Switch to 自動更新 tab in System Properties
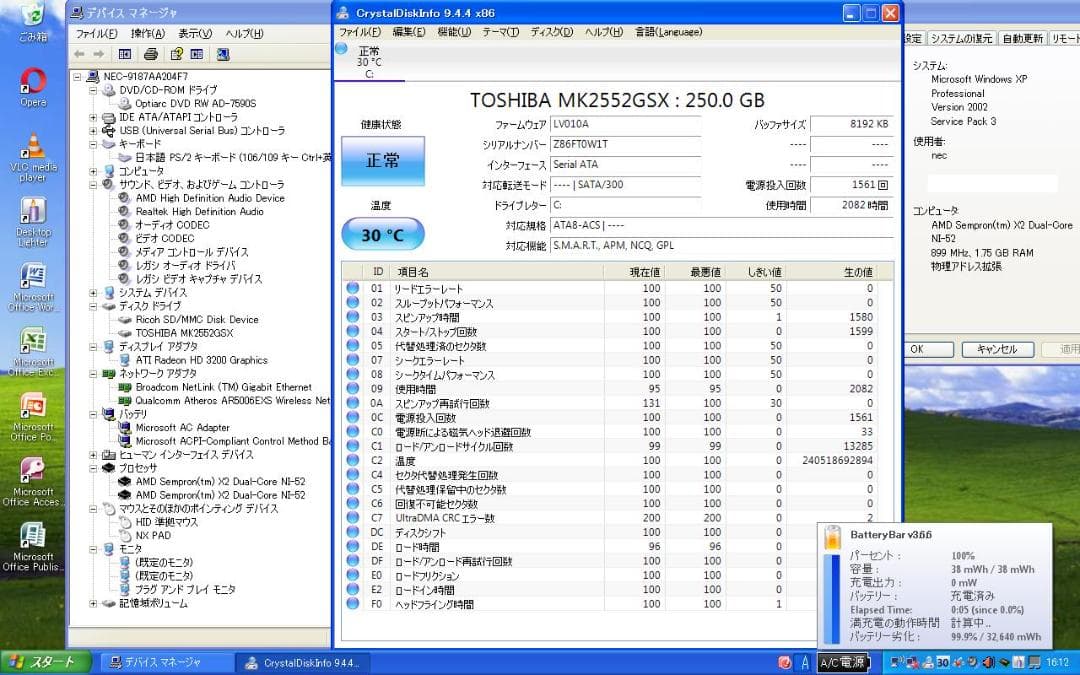Image resolution: width=1080 pixels, height=675 pixels. (x=1022, y=39)
